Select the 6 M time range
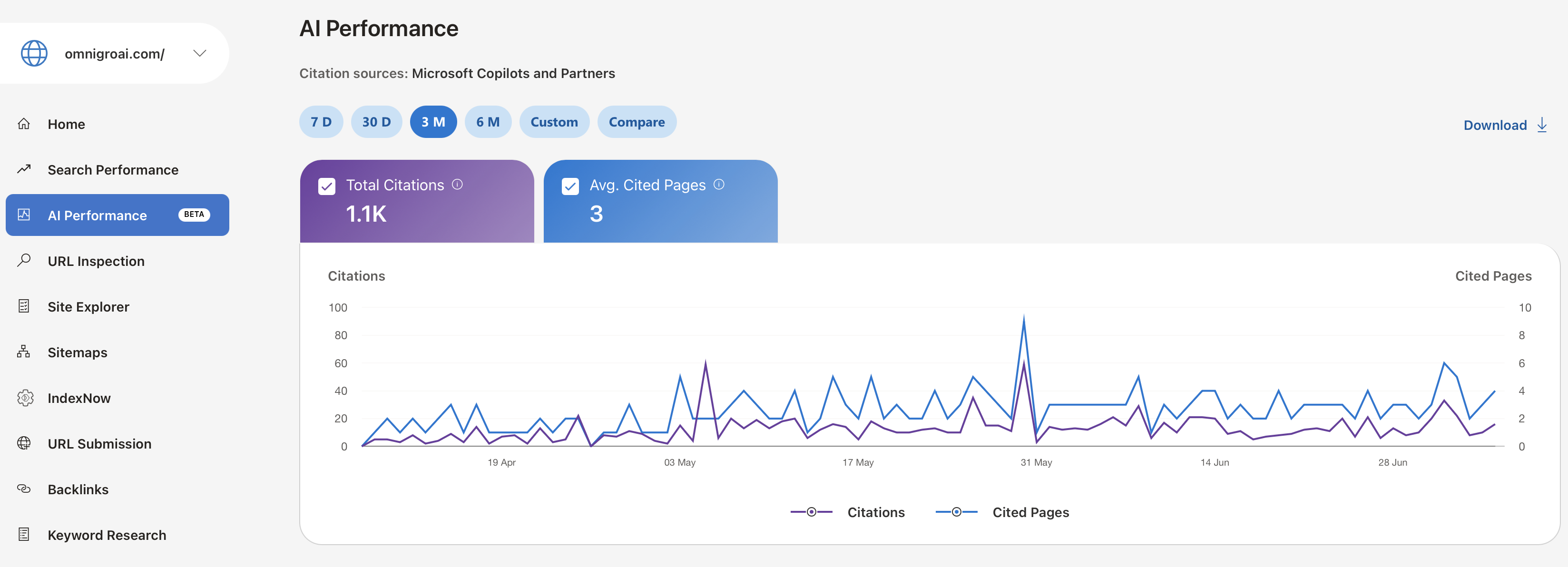The height and width of the screenshot is (567, 1568). (488, 122)
